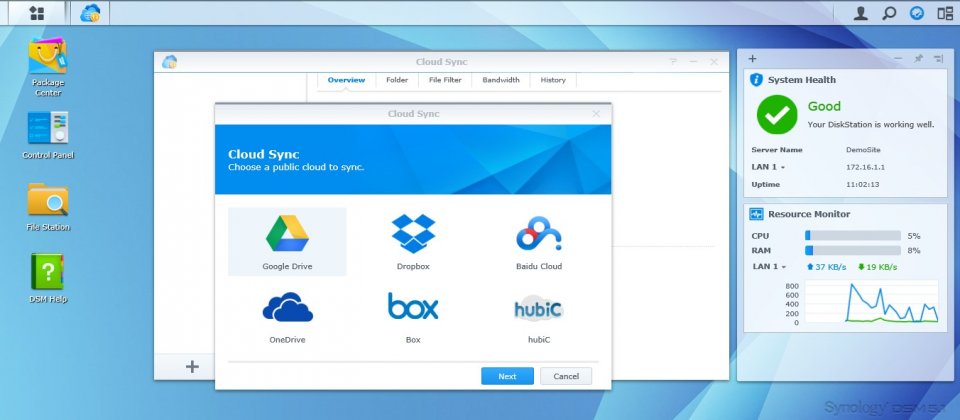Click the 'Your DiskStation is working well' text

pos(871,124)
